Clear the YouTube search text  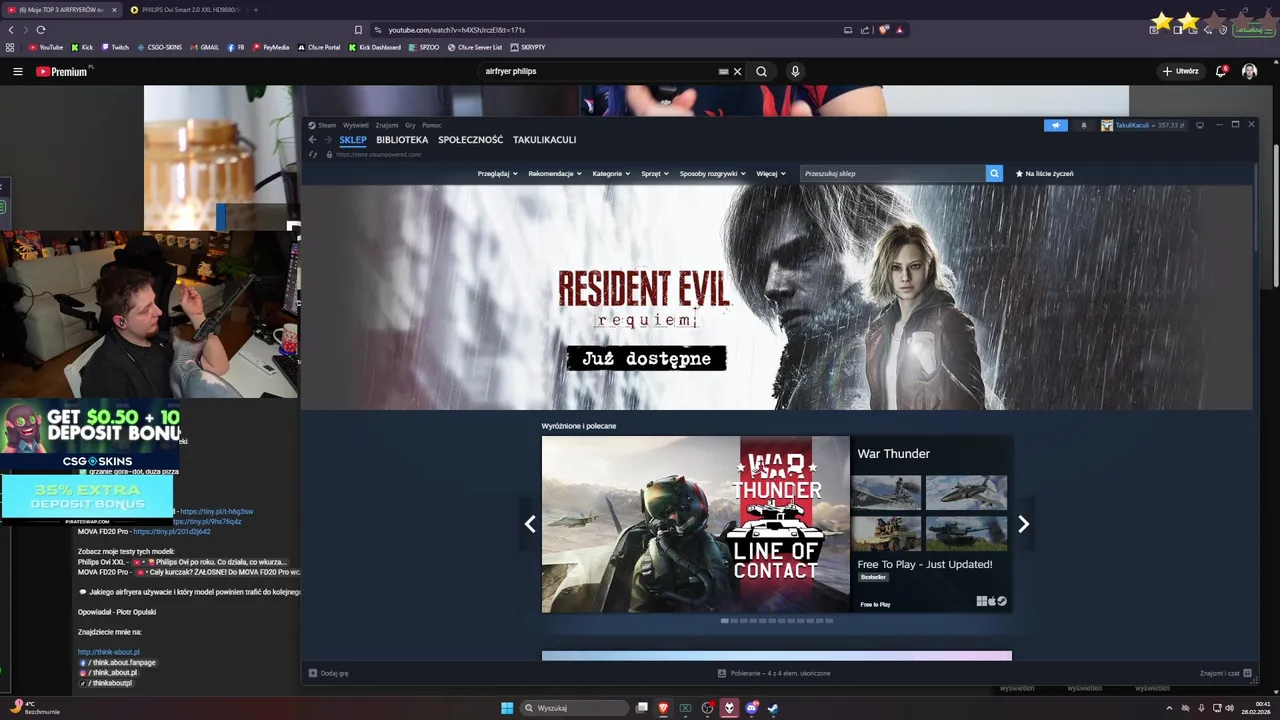[x=737, y=71]
